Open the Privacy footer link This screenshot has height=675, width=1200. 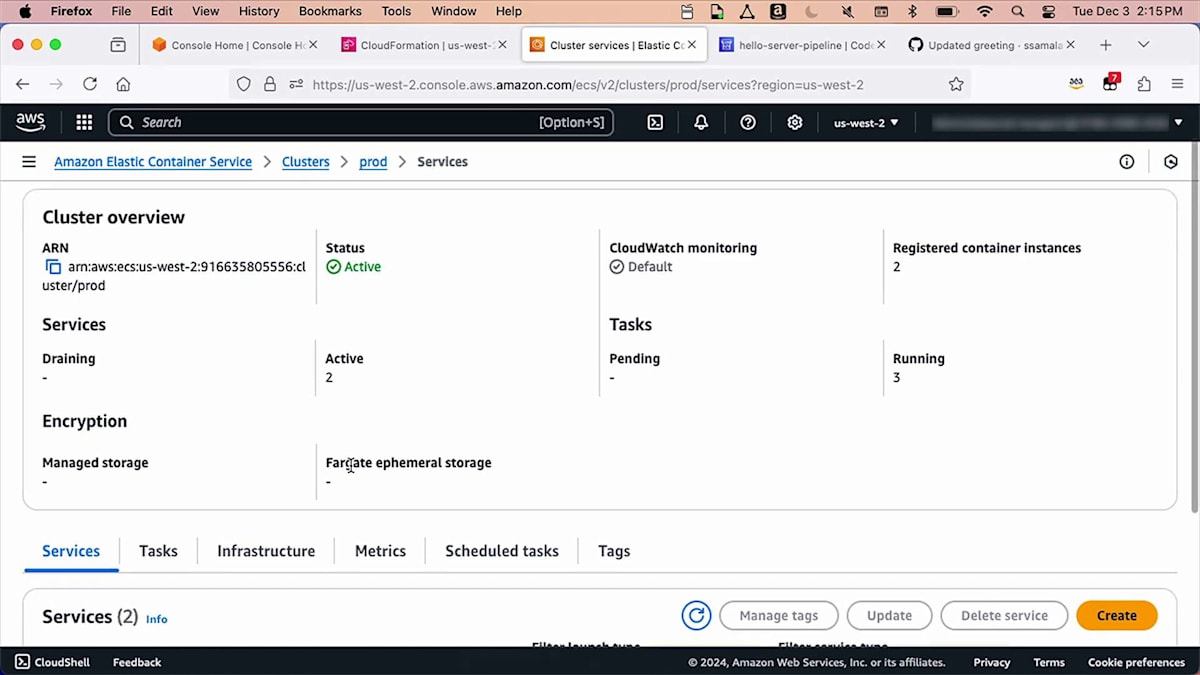click(x=992, y=662)
